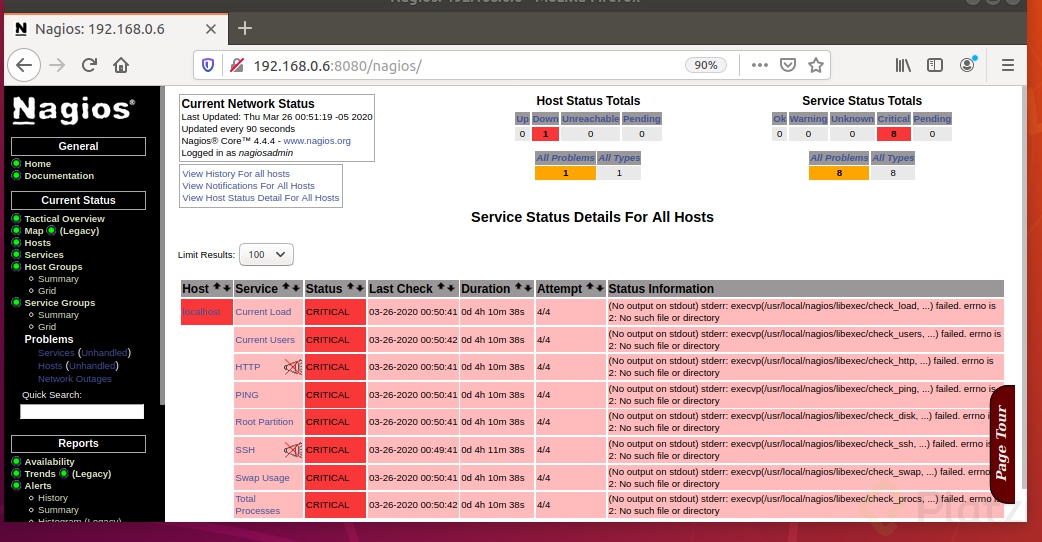Open History under Alerts
The image size is (1042, 542).
pos(53,497)
